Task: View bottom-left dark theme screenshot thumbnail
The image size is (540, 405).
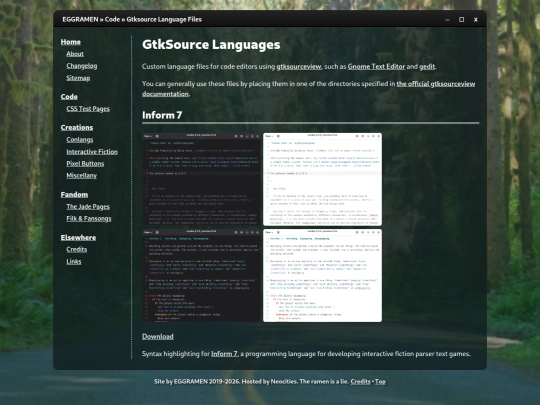Action: (x=201, y=276)
